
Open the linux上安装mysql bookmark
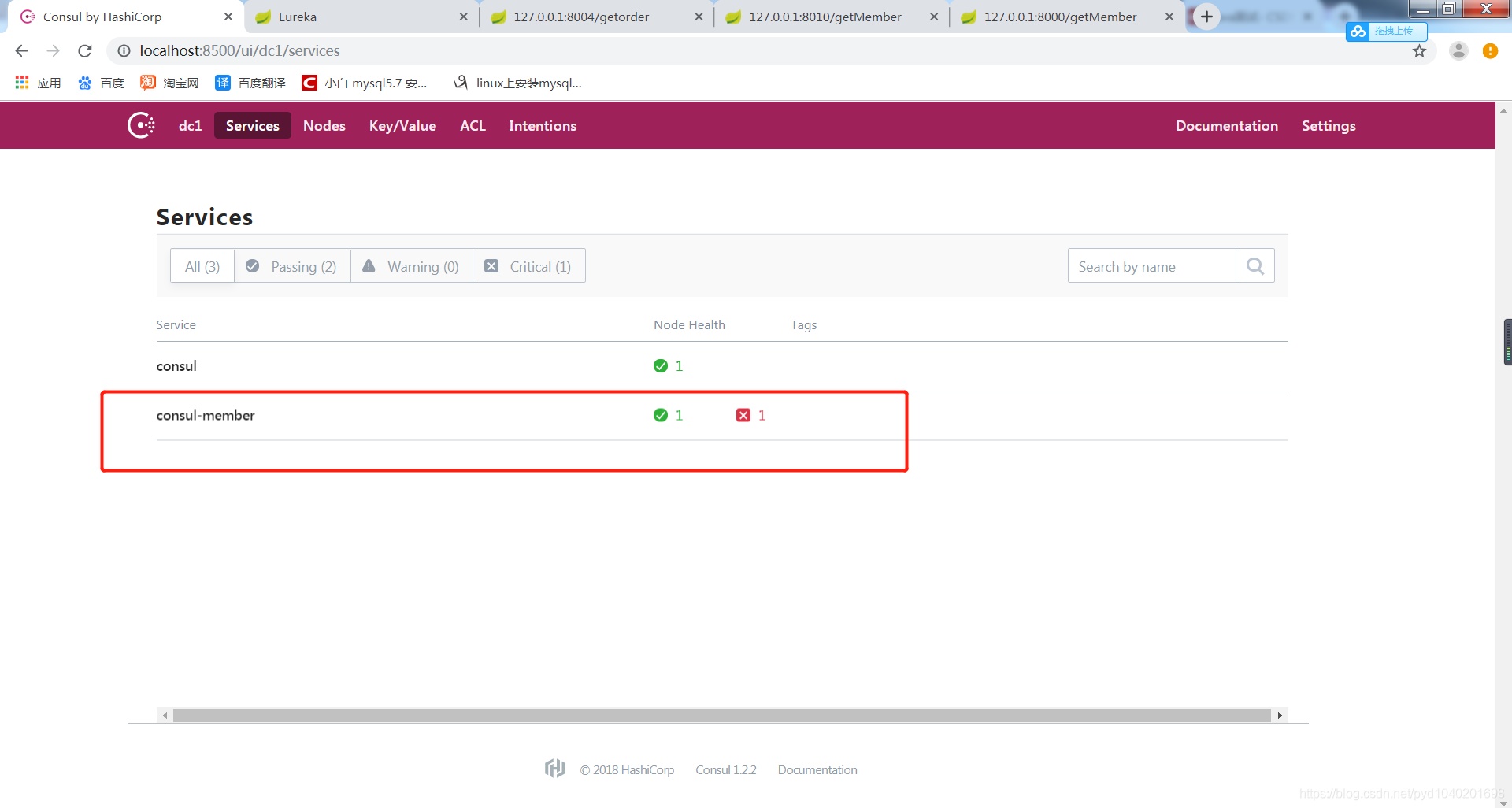click(517, 83)
